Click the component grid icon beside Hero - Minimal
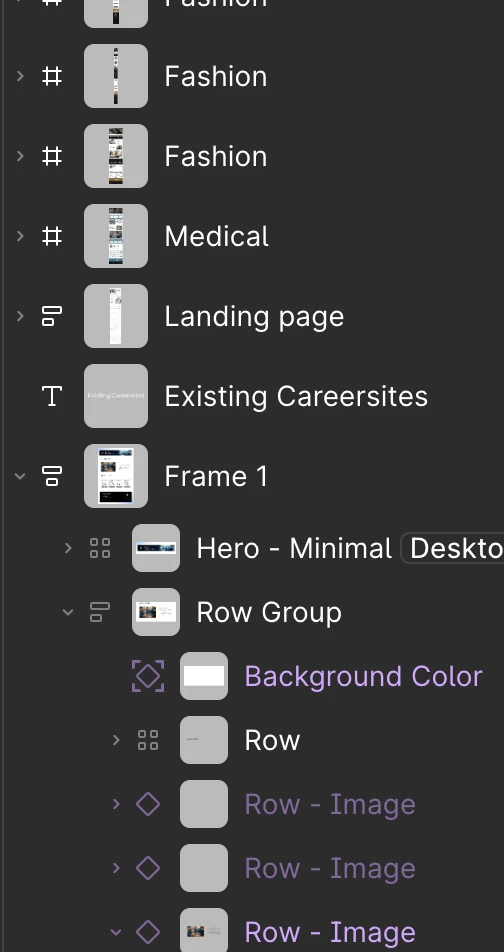Viewport: 504px width, 952px height. coord(100,548)
